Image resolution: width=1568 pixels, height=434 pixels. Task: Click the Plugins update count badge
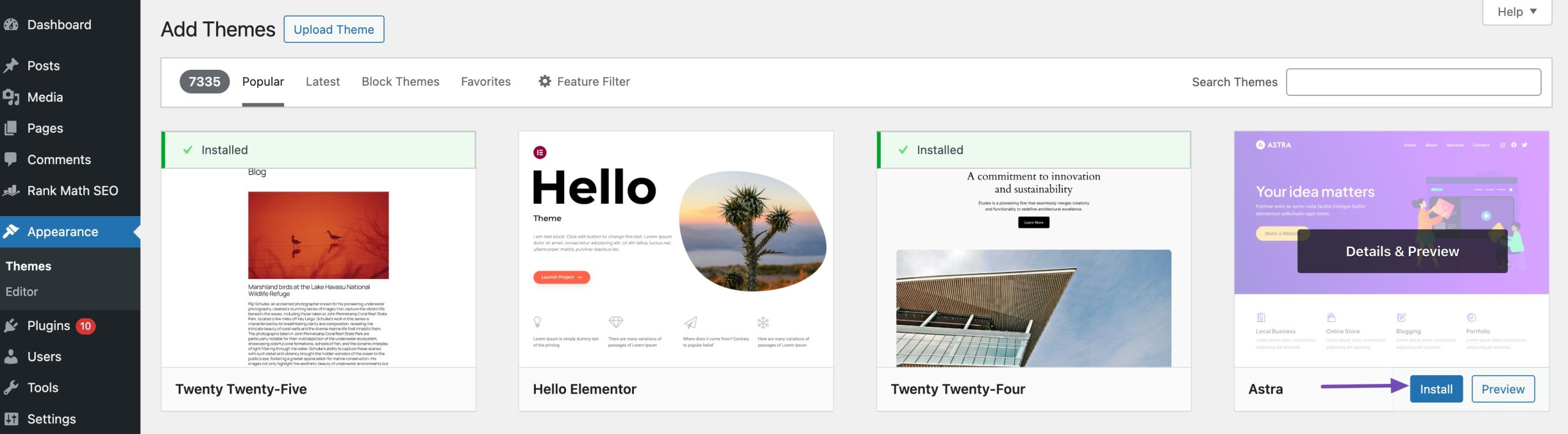tap(85, 326)
